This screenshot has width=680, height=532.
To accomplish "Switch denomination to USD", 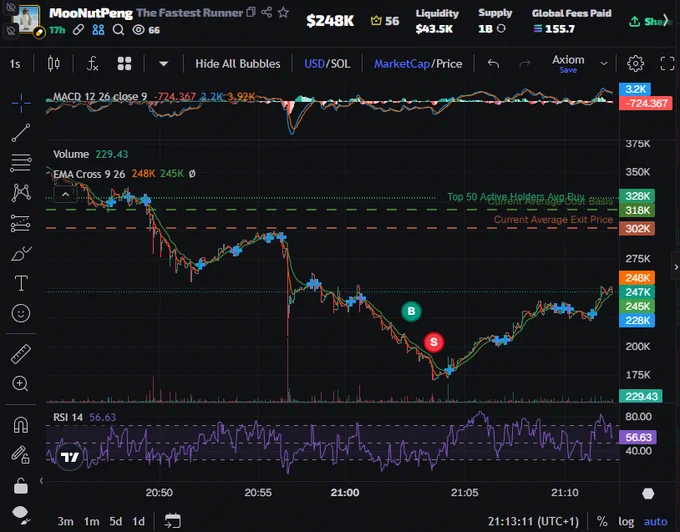I will (314, 64).
